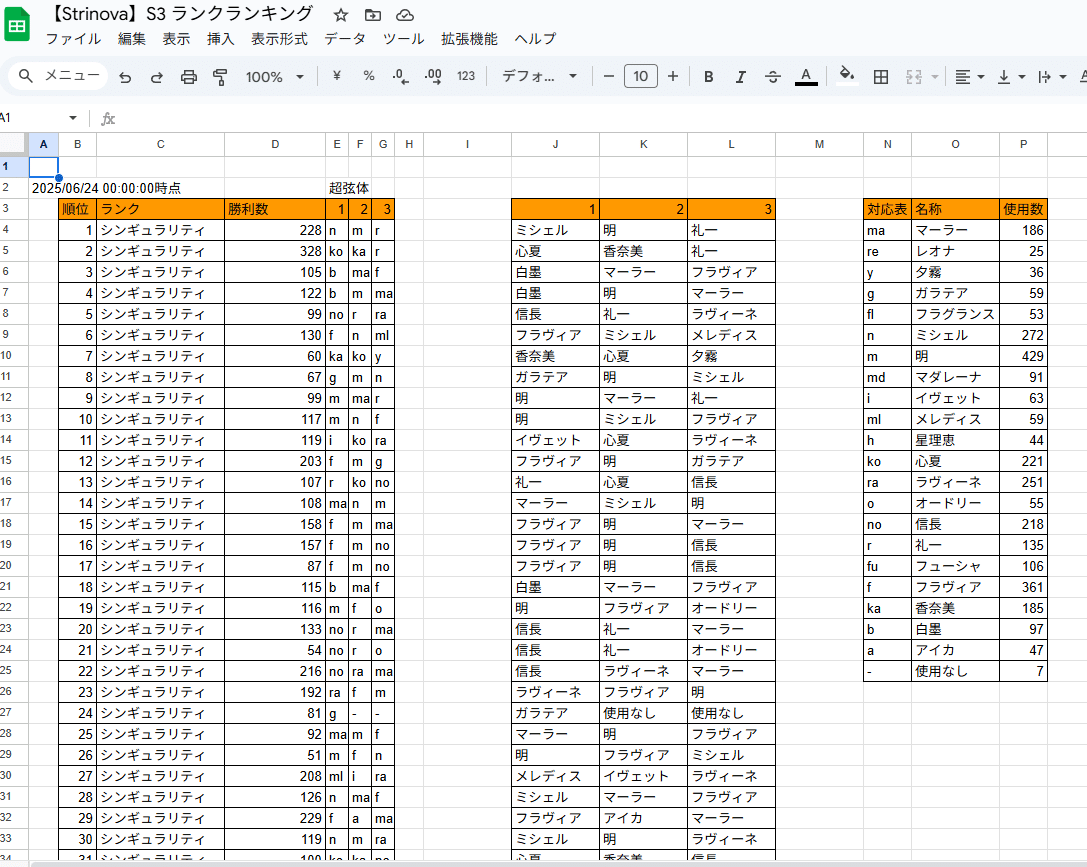Image resolution: width=1087 pixels, height=867 pixels.
Task: Click the 名称 header cell
Action: [955, 209]
